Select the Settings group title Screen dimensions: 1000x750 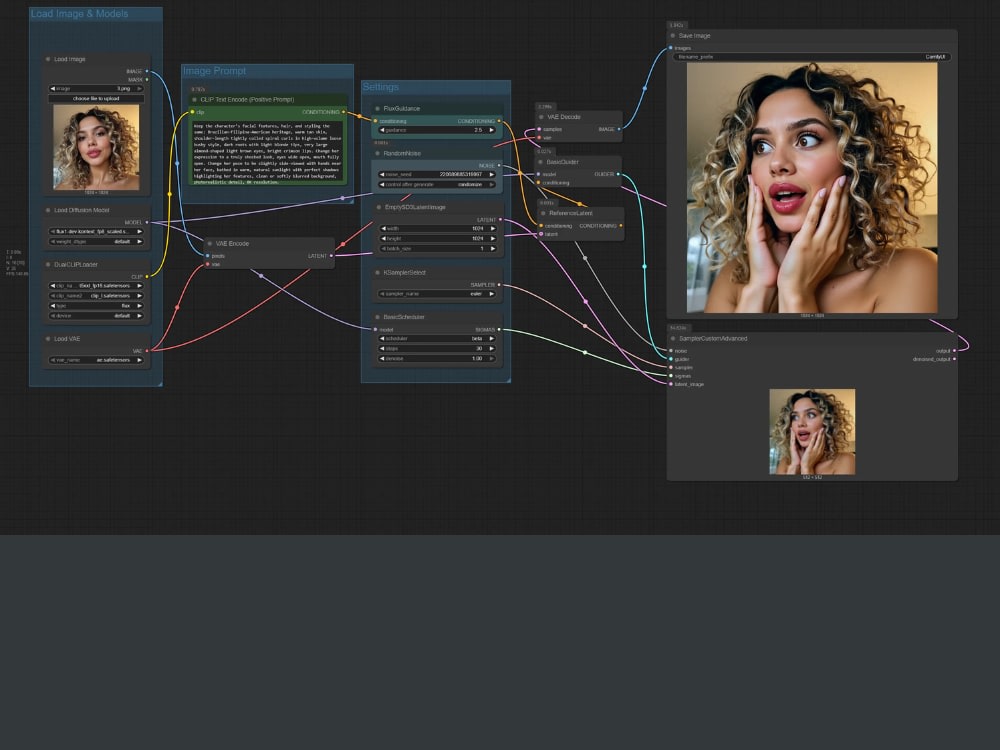[381, 87]
